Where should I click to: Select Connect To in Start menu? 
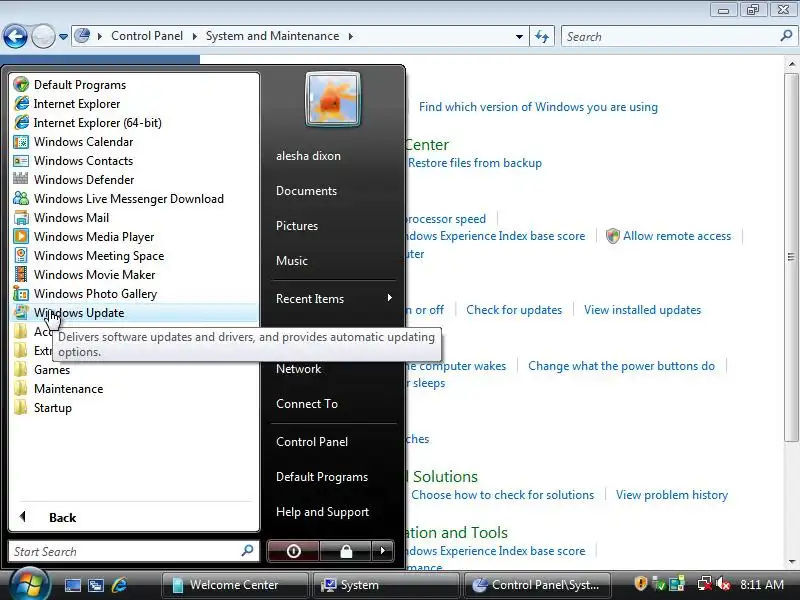point(307,404)
